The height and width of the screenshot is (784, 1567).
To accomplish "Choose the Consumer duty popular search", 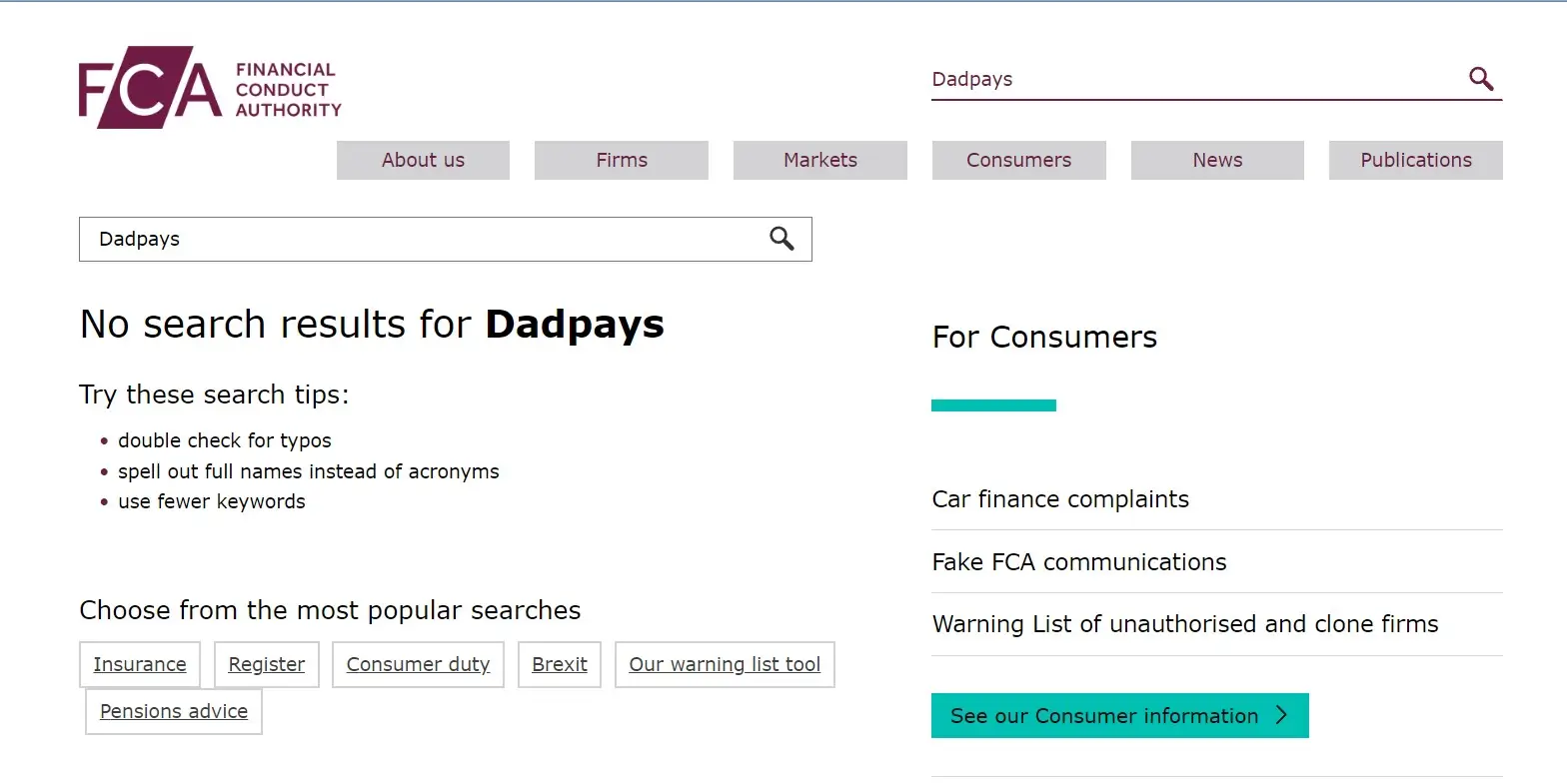I will (x=418, y=664).
